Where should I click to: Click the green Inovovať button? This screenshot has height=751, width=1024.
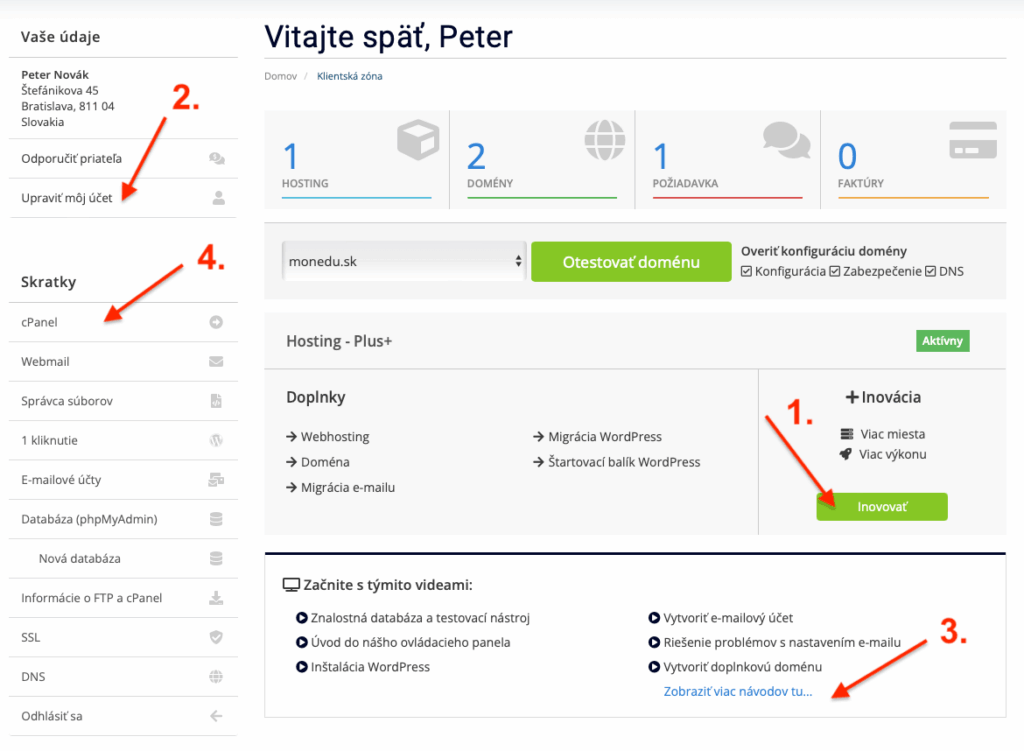[881, 507]
